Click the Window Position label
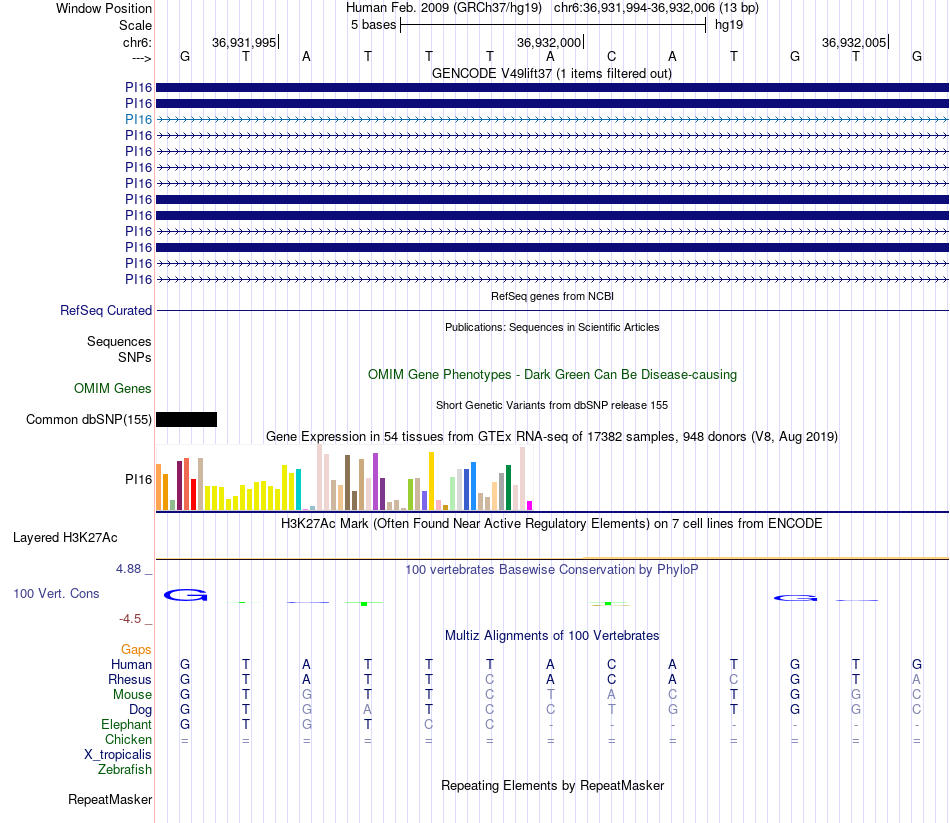 click(x=104, y=8)
